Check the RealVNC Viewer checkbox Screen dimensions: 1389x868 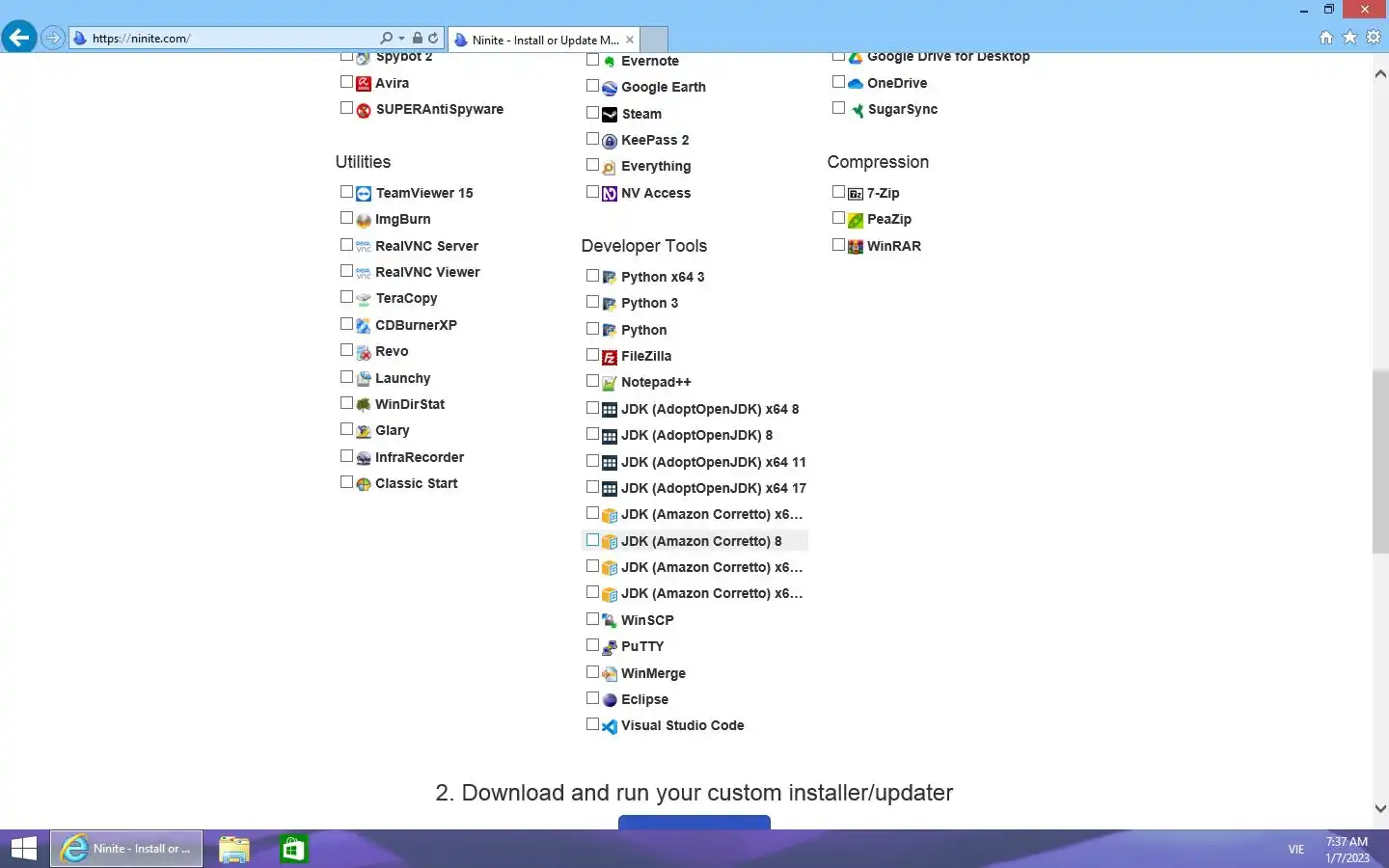[x=346, y=271]
